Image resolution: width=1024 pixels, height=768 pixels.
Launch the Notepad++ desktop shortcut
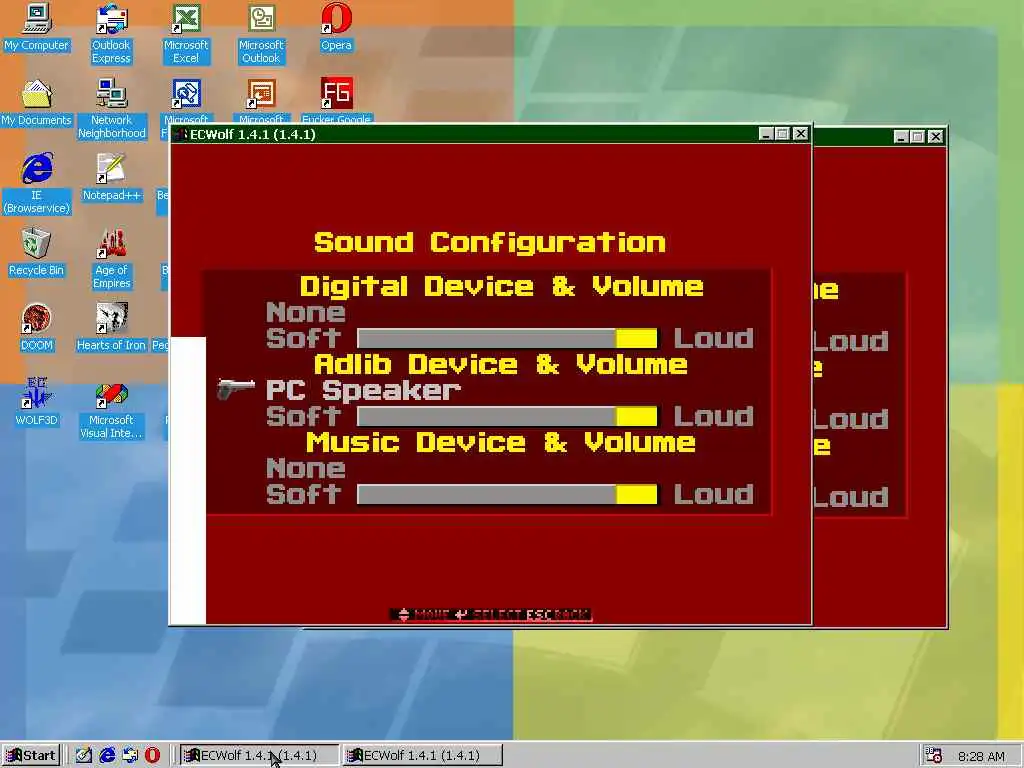click(111, 177)
